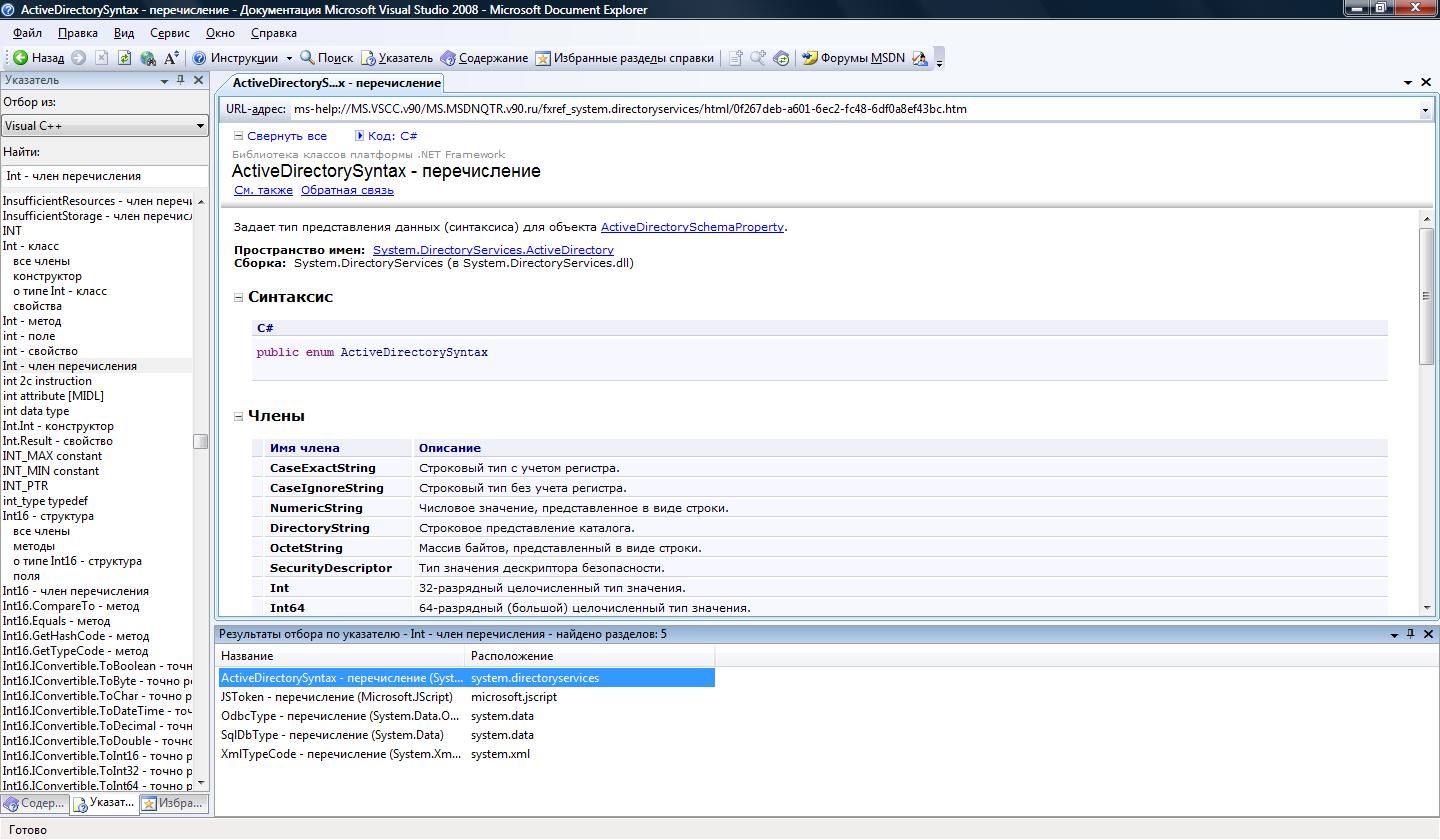The height and width of the screenshot is (840, 1440).
Task: Open the Сервис menu
Action: (x=169, y=33)
